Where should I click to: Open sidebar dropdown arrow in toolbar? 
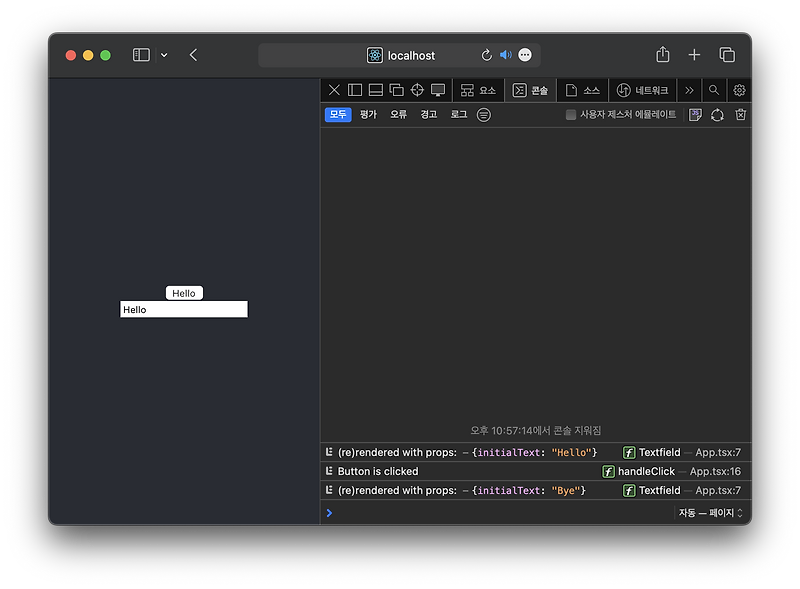164,55
